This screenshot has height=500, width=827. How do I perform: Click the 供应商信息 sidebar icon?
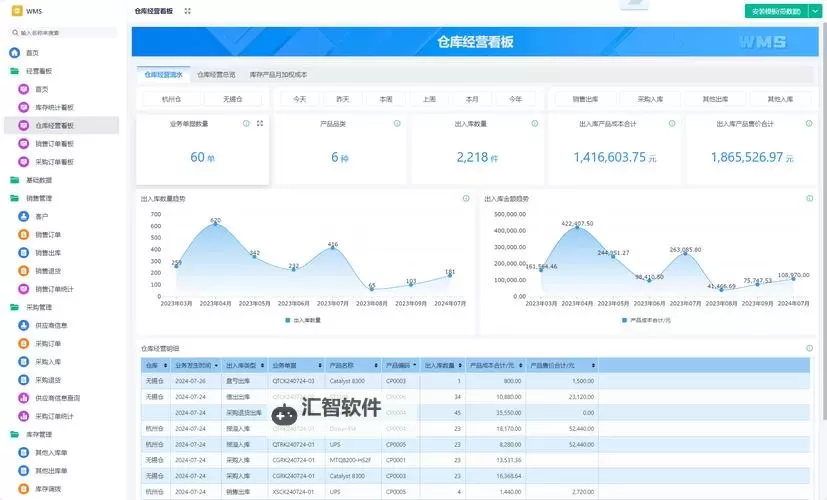click(x=24, y=325)
